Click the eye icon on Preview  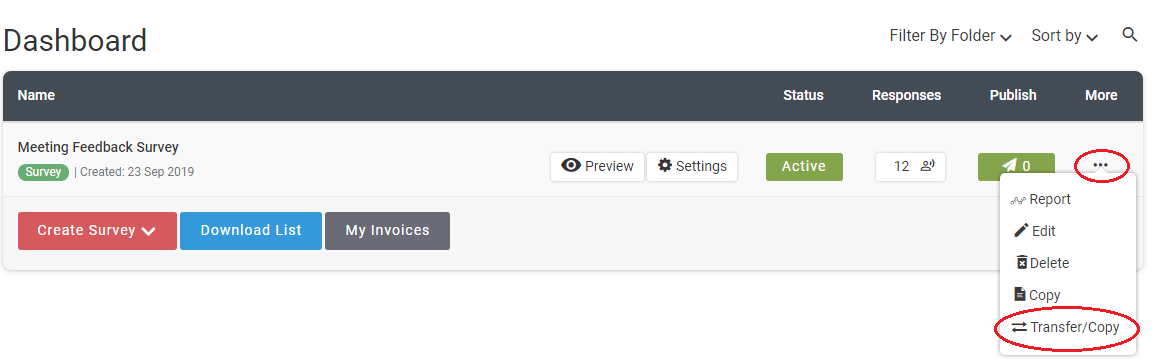571,166
